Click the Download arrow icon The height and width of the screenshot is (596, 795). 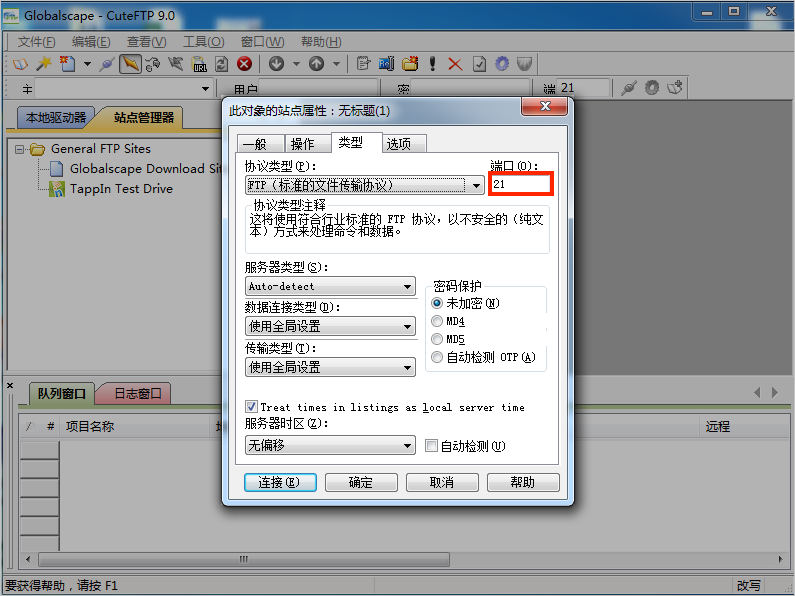(276, 64)
